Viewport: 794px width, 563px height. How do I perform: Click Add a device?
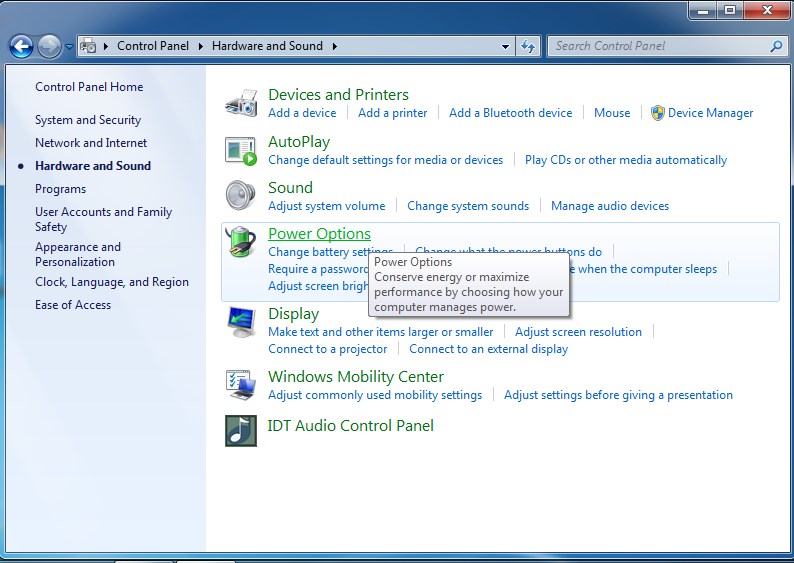(x=302, y=113)
